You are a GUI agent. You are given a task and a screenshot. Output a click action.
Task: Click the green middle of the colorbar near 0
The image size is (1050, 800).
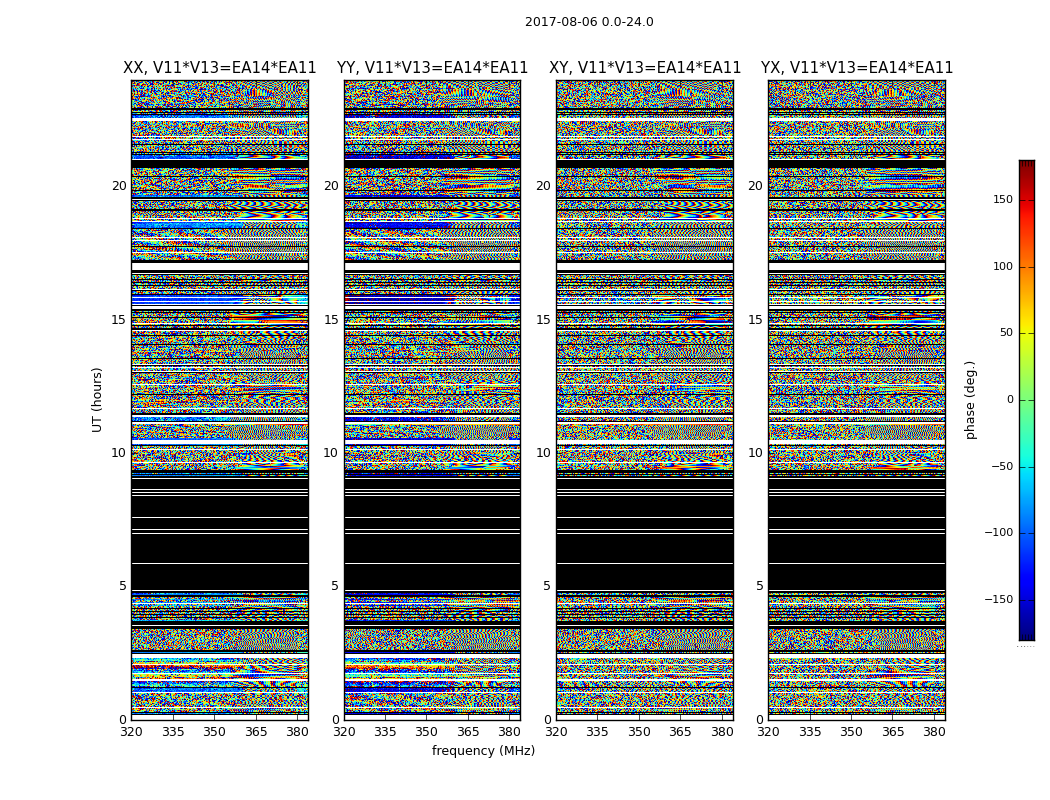click(1027, 400)
